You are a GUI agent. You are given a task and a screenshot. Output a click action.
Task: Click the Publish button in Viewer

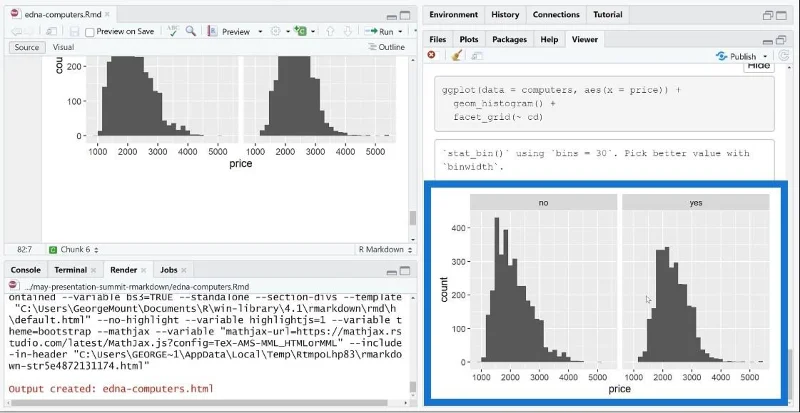click(x=736, y=56)
